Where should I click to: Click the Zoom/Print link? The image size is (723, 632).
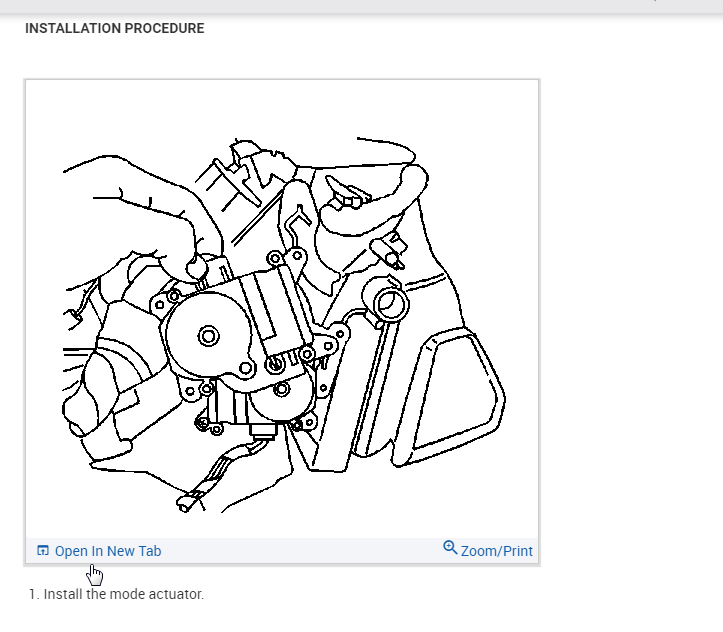[x=497, y=551]
